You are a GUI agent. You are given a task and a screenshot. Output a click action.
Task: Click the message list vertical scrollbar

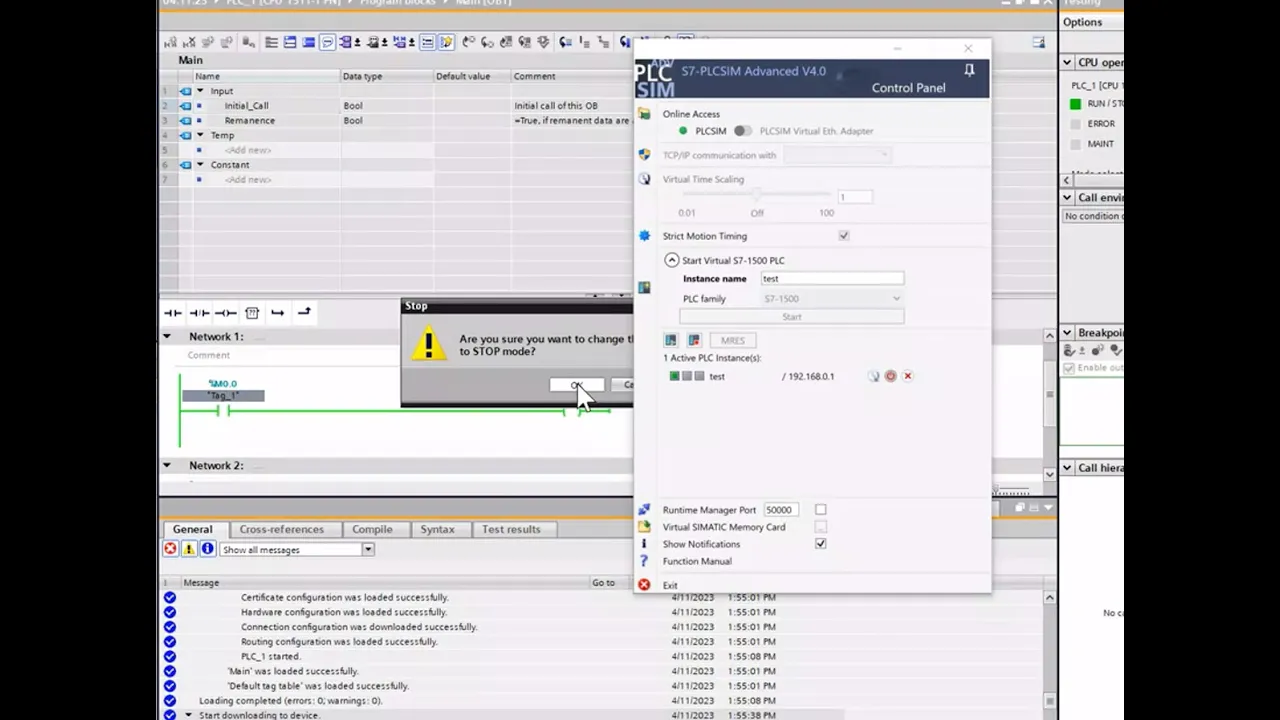[x=1049, y=655]
